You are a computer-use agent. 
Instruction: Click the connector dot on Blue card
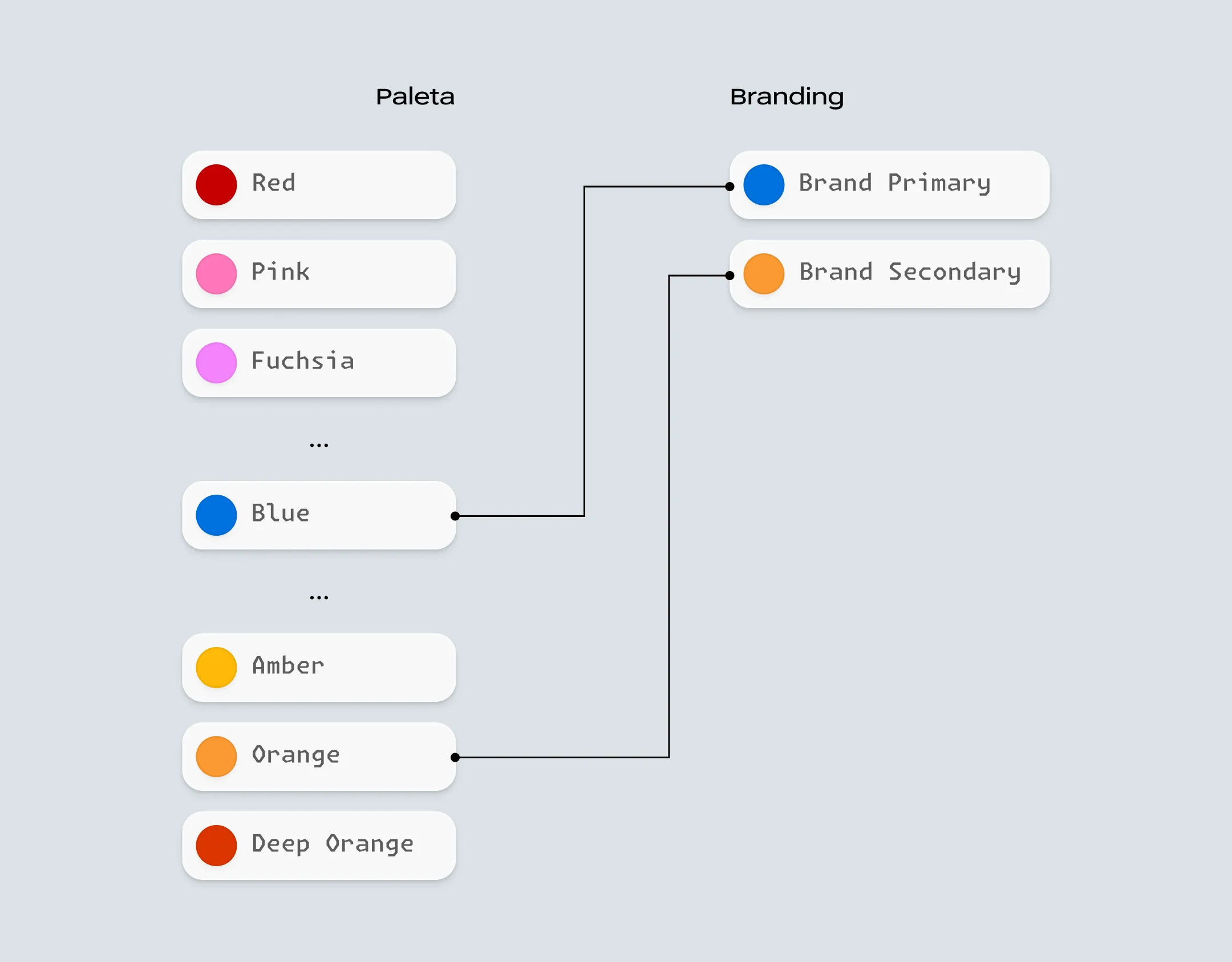click(x=455, y=516)
